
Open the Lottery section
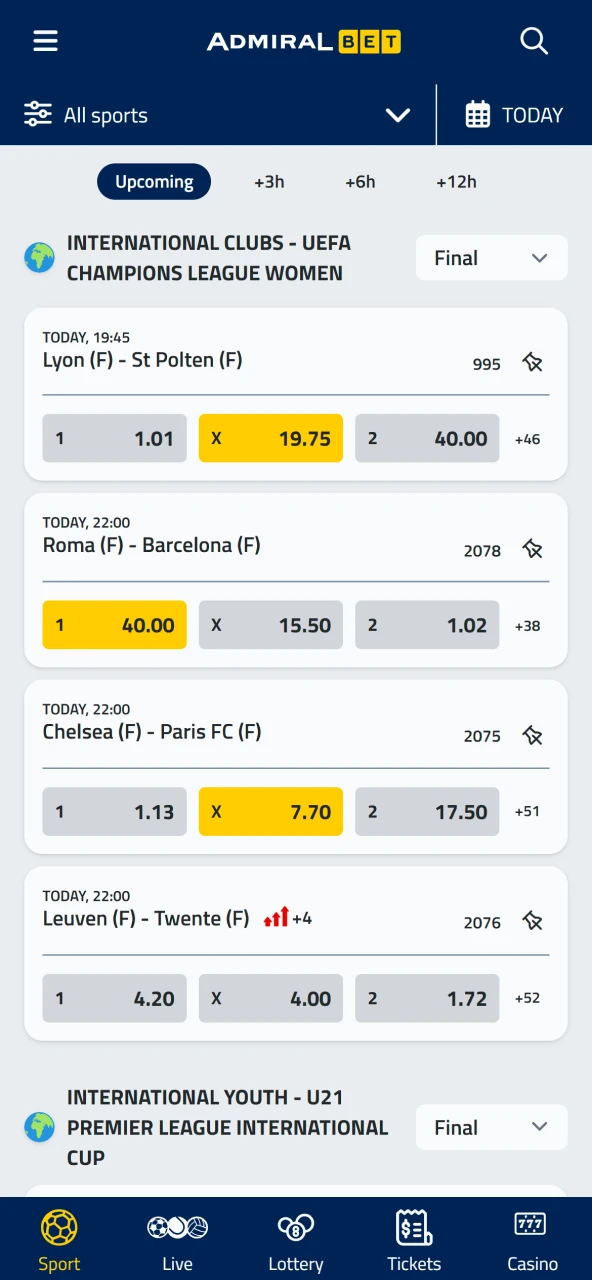tap(295, 1237)
